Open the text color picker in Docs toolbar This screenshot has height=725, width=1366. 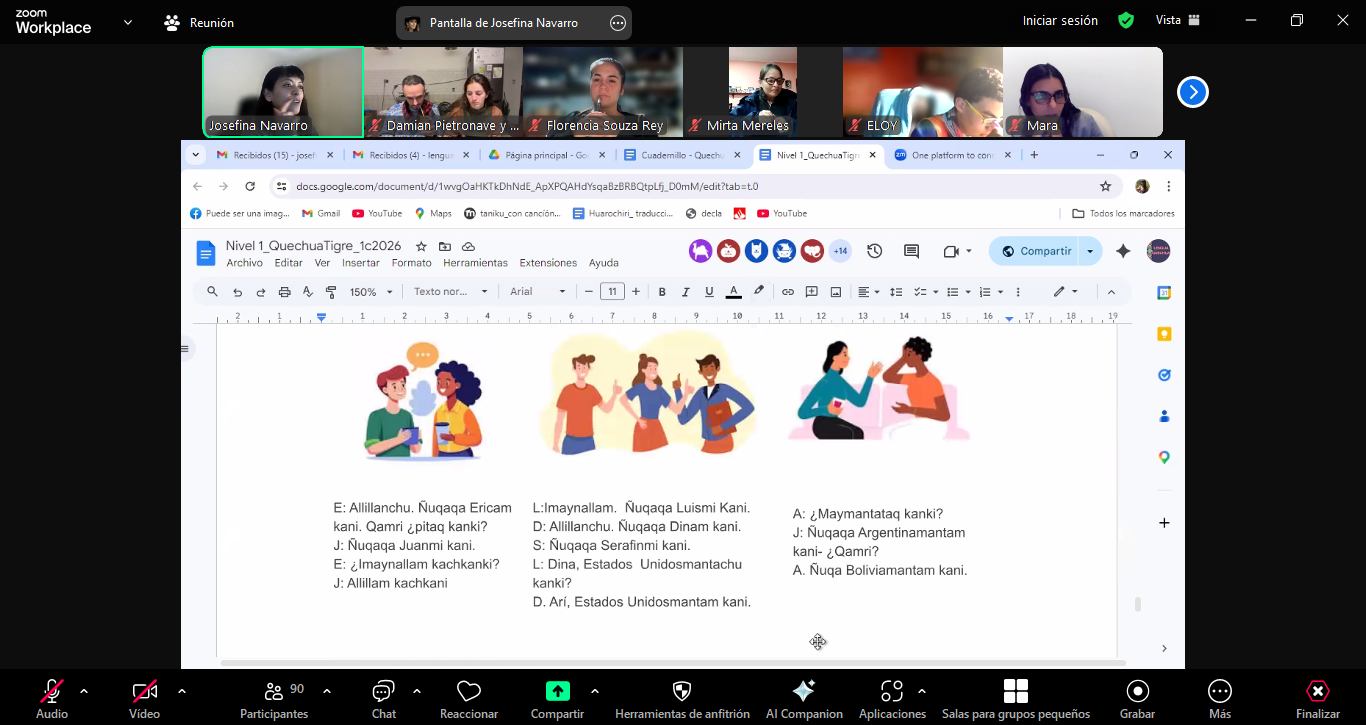point(733,292)
